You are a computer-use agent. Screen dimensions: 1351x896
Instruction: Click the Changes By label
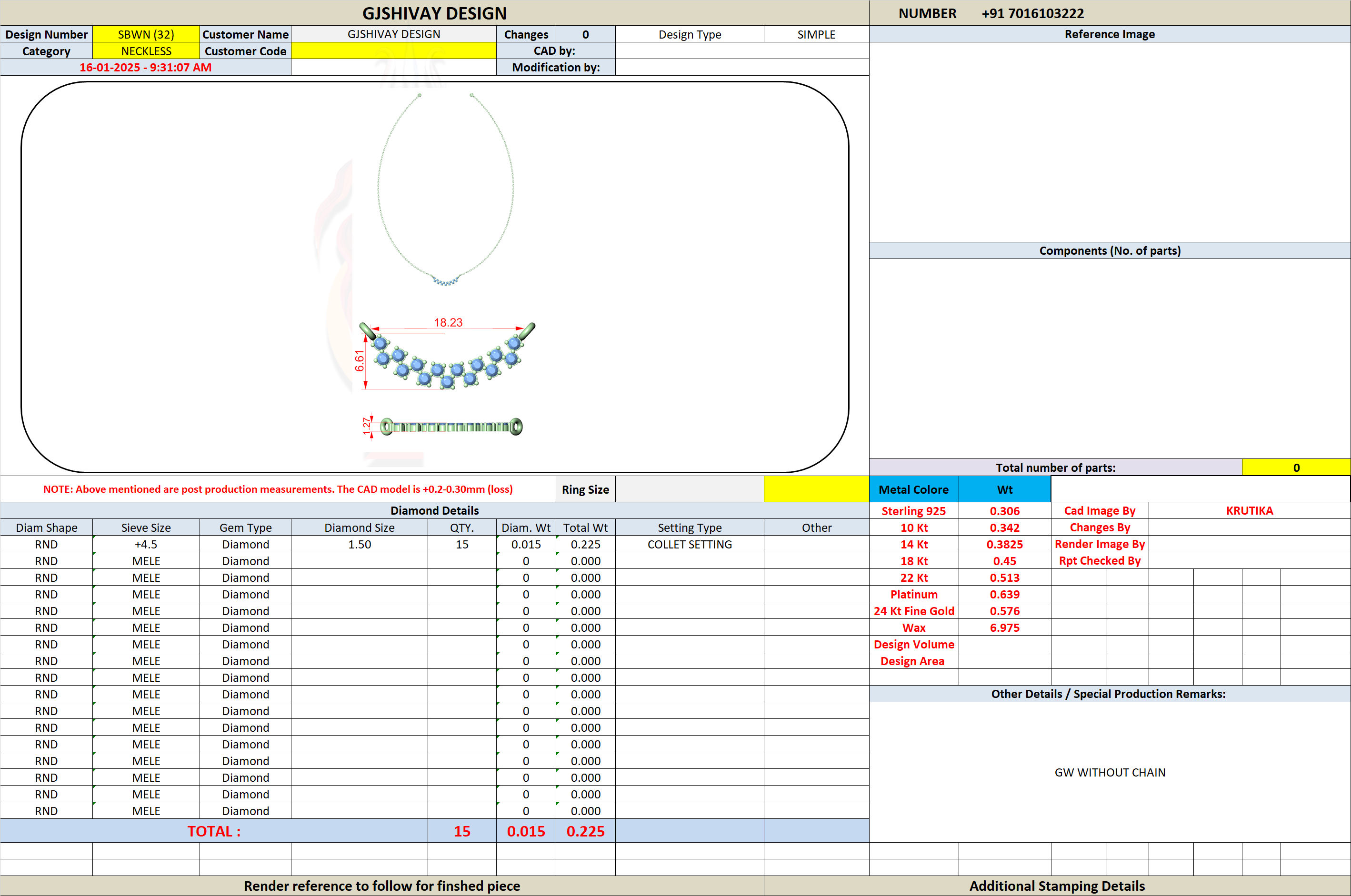[1100, 528]
